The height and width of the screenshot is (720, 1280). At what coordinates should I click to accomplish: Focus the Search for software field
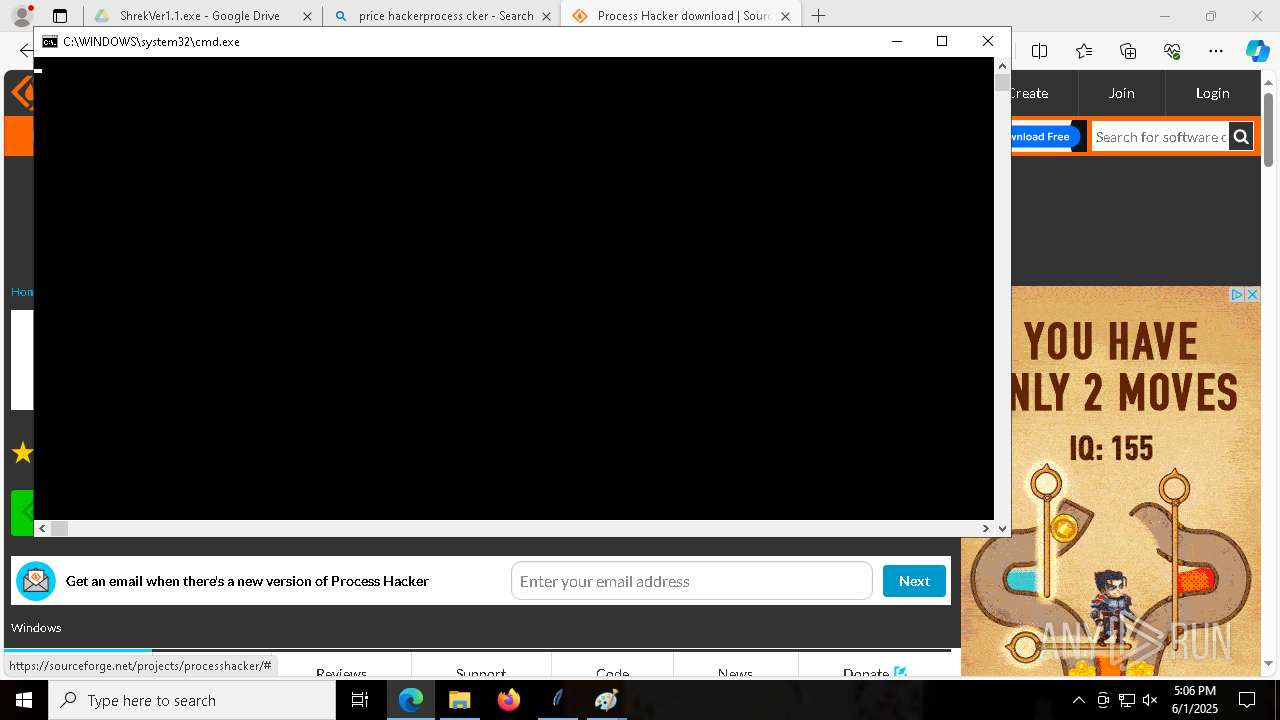tap(1160, 137)
